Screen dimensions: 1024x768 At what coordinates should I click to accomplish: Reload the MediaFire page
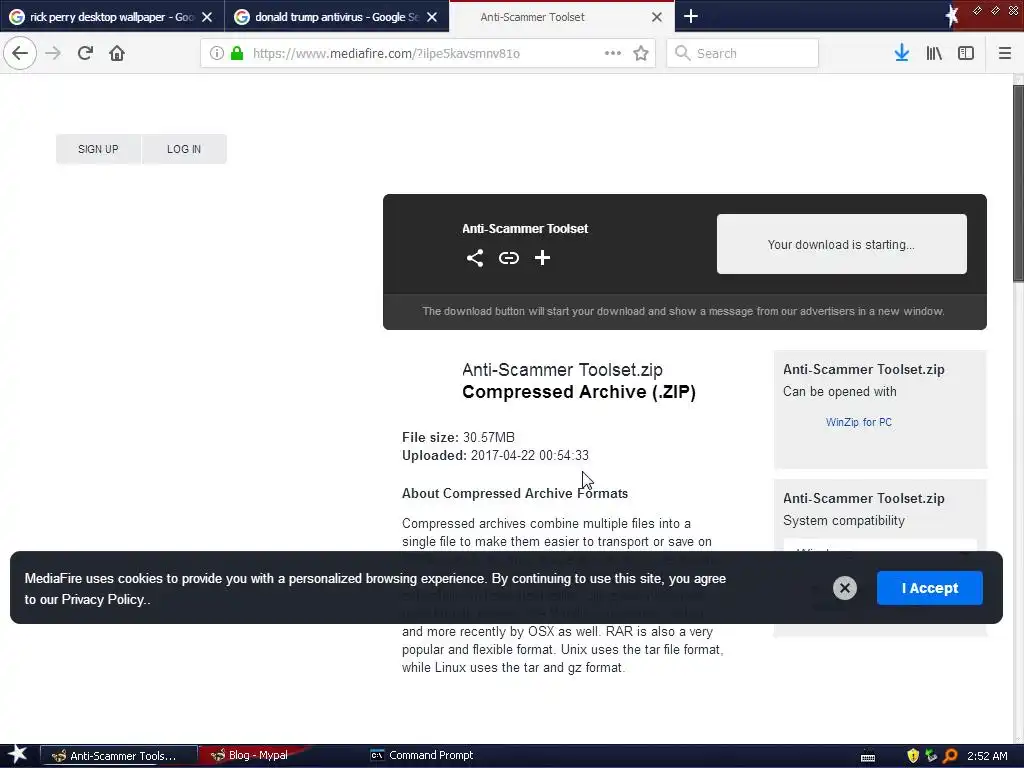(85, 54)
